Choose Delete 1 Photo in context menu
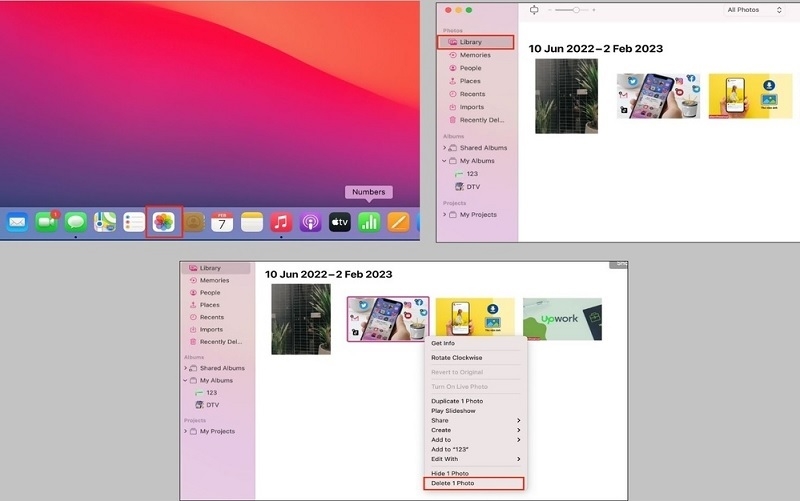The width and height of the screenshot is (800, 501). [474, 483]
